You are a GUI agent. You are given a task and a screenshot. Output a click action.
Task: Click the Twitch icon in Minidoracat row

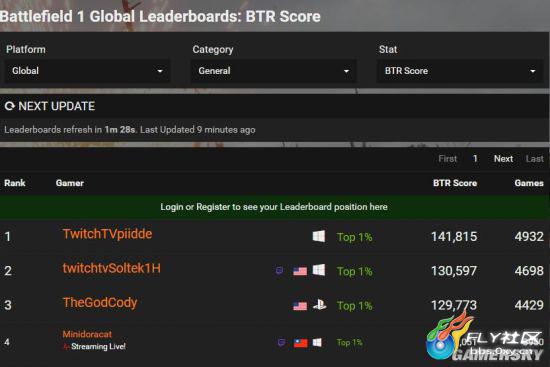[281, 342]
